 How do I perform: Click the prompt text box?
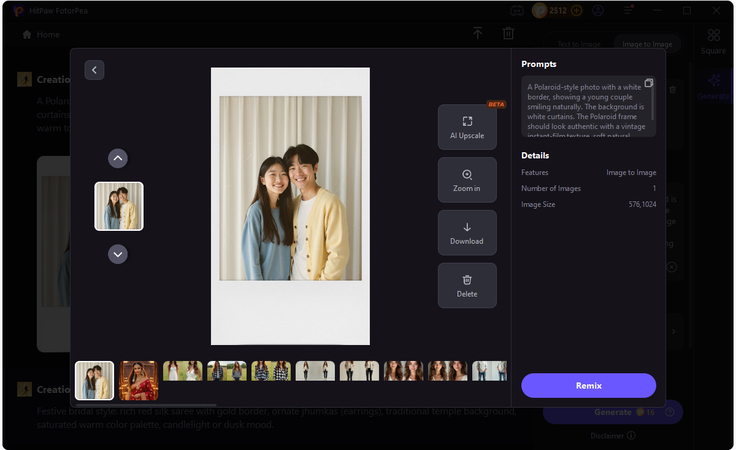click(x=589, y=107)
